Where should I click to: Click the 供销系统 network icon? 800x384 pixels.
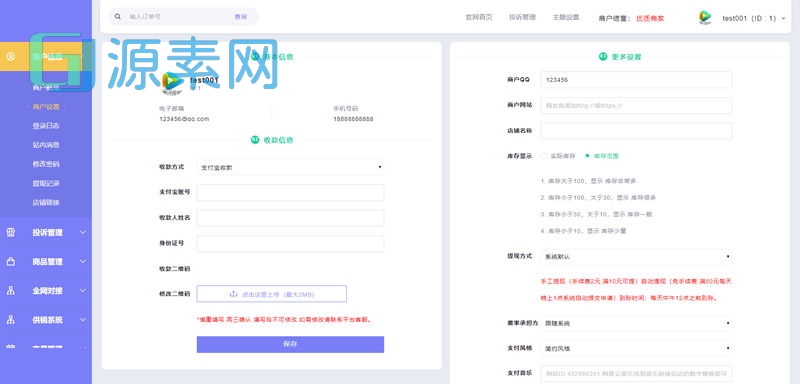pos(10,320)
